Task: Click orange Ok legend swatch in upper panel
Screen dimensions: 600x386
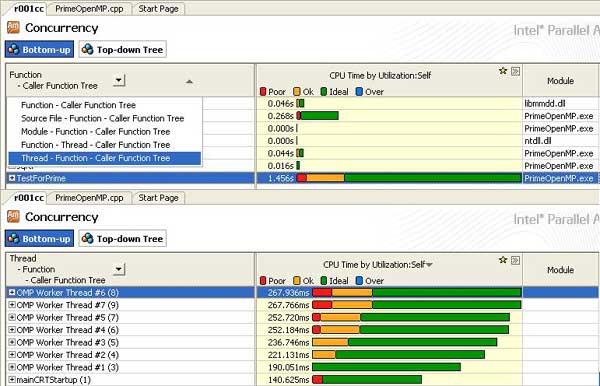Action: click(297, 92)
